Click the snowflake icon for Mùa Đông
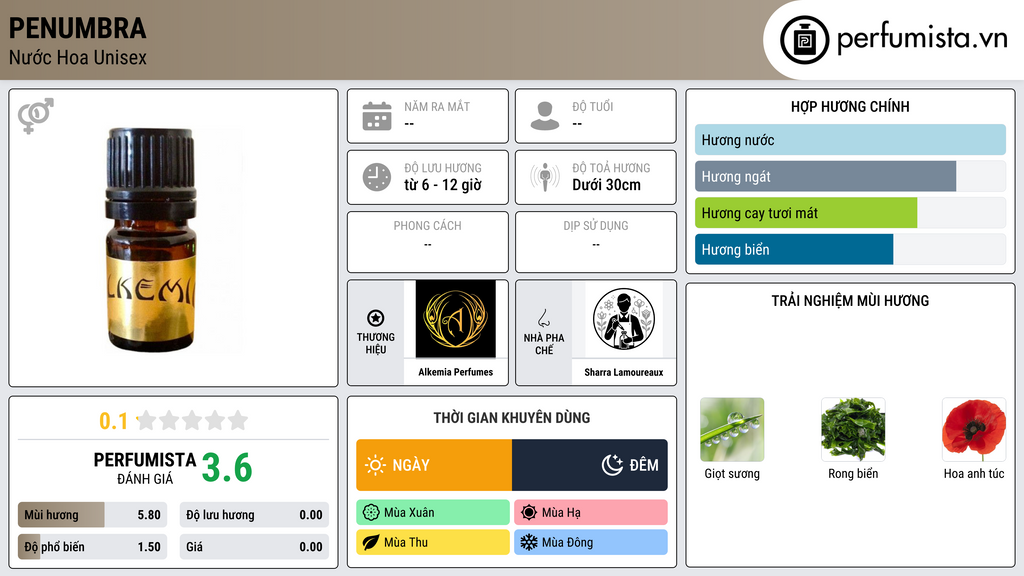The height and width of the screenshot is (576, 1024). coord(529,542)
